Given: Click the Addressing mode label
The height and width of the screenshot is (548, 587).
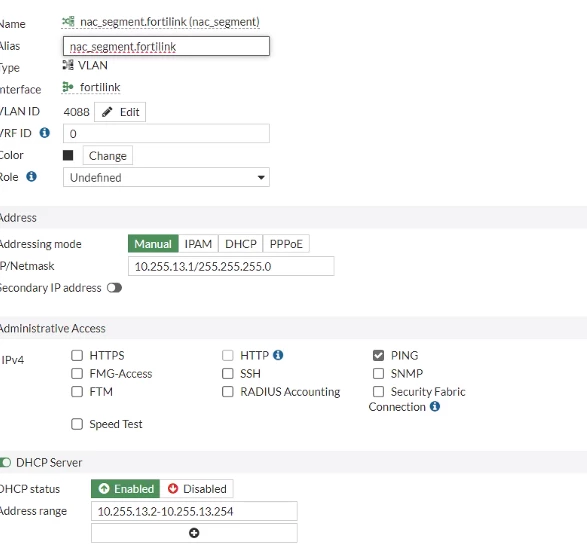Looking at the screenshot, I should coord(40,244).
